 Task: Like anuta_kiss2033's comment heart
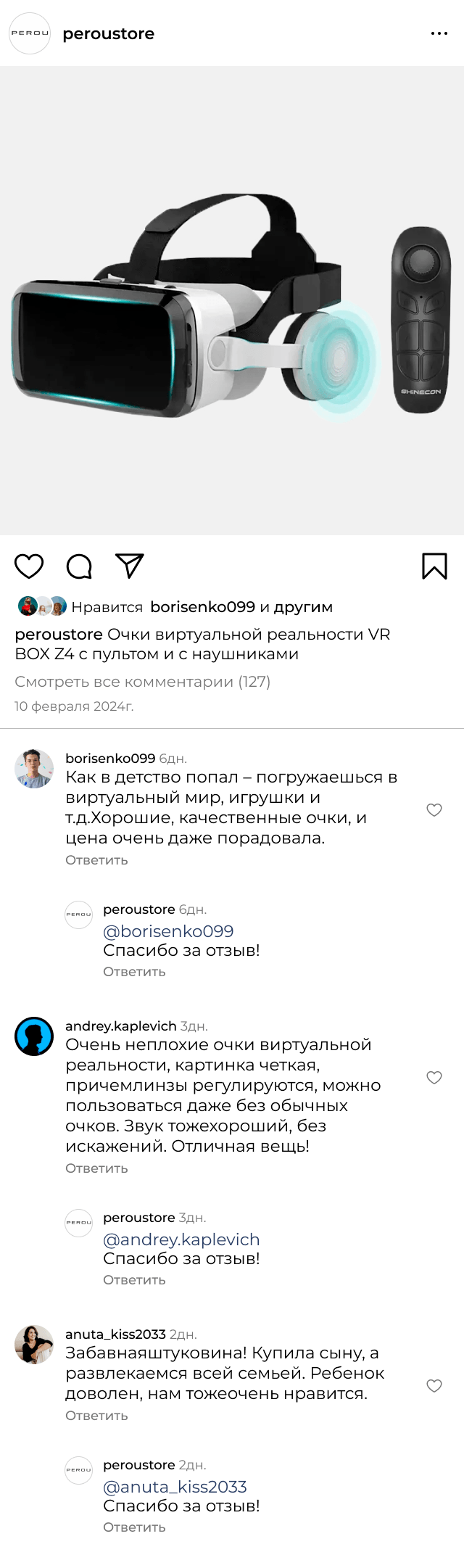point(434,1386)
